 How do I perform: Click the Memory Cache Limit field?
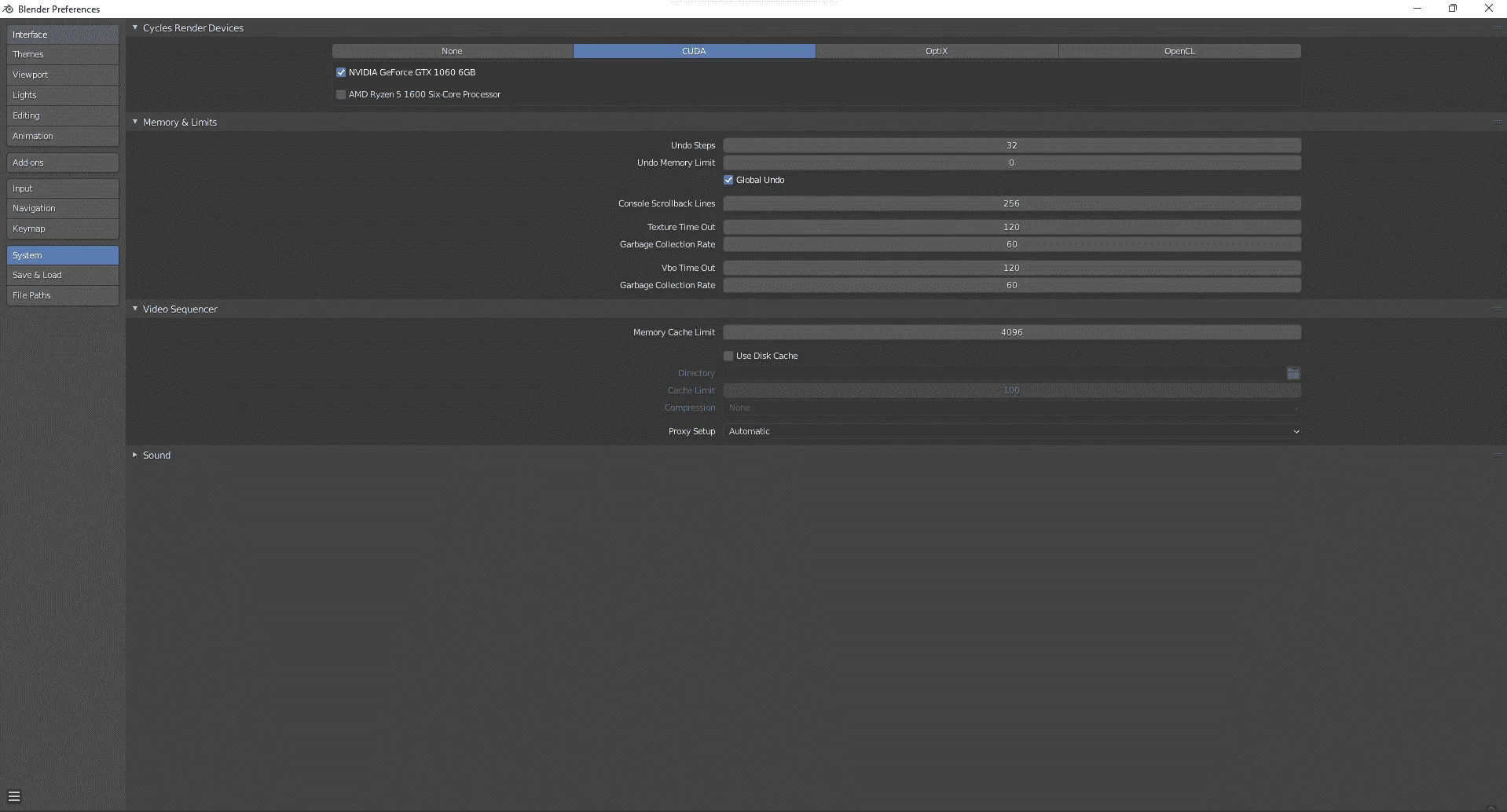(1012, 332)
